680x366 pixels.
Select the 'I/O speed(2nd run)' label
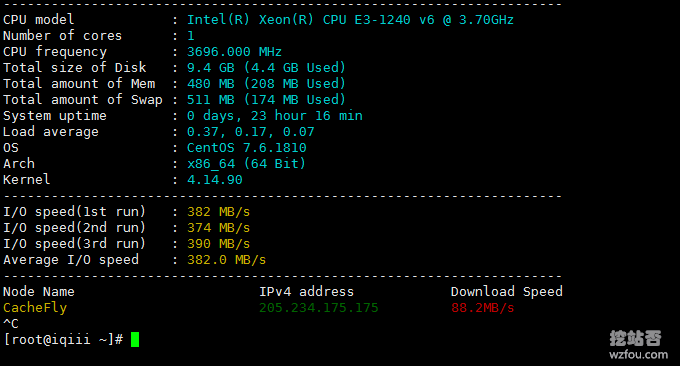(74, 228)
